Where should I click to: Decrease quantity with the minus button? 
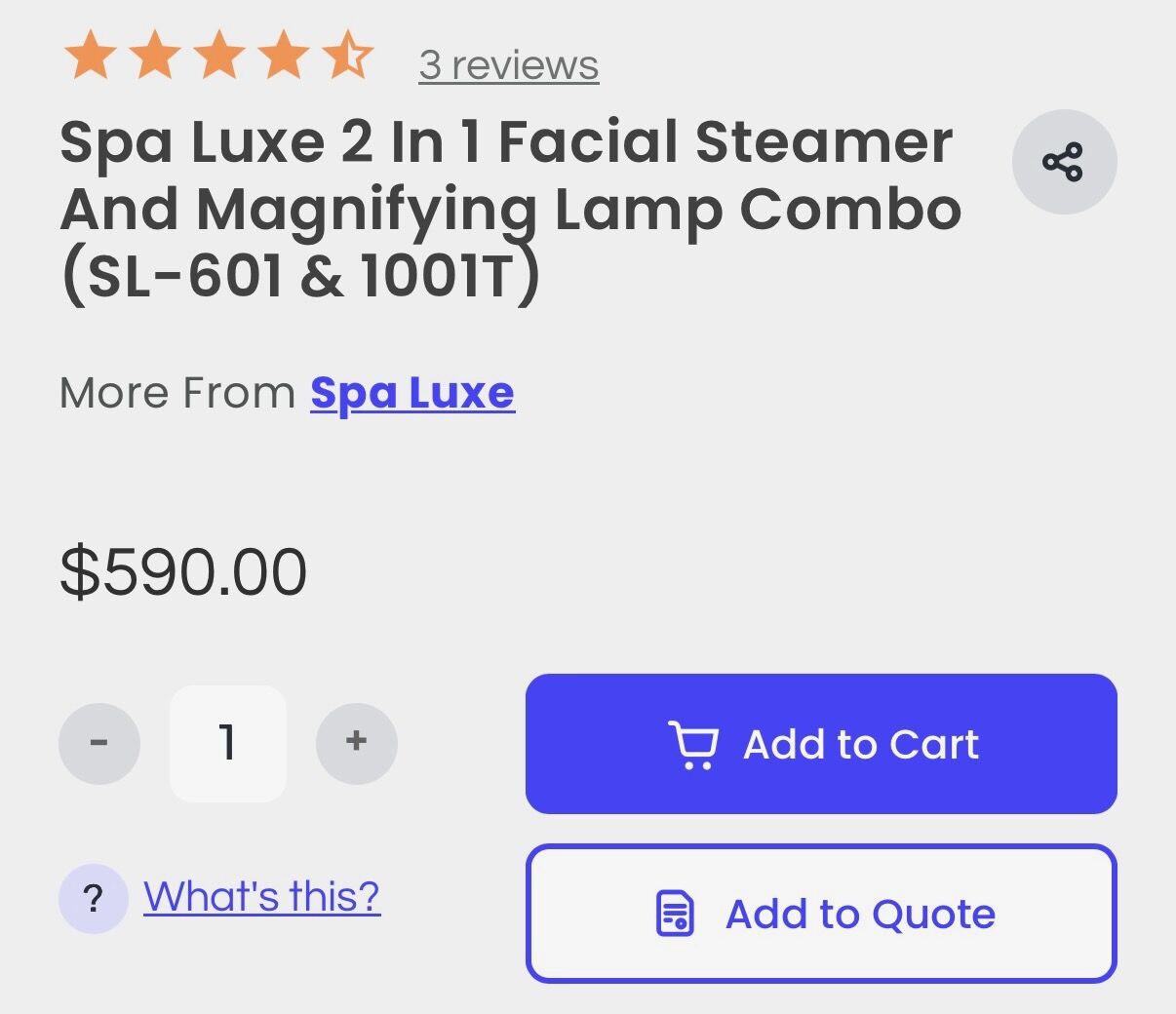pyautogui.click(x=99, y=743)
